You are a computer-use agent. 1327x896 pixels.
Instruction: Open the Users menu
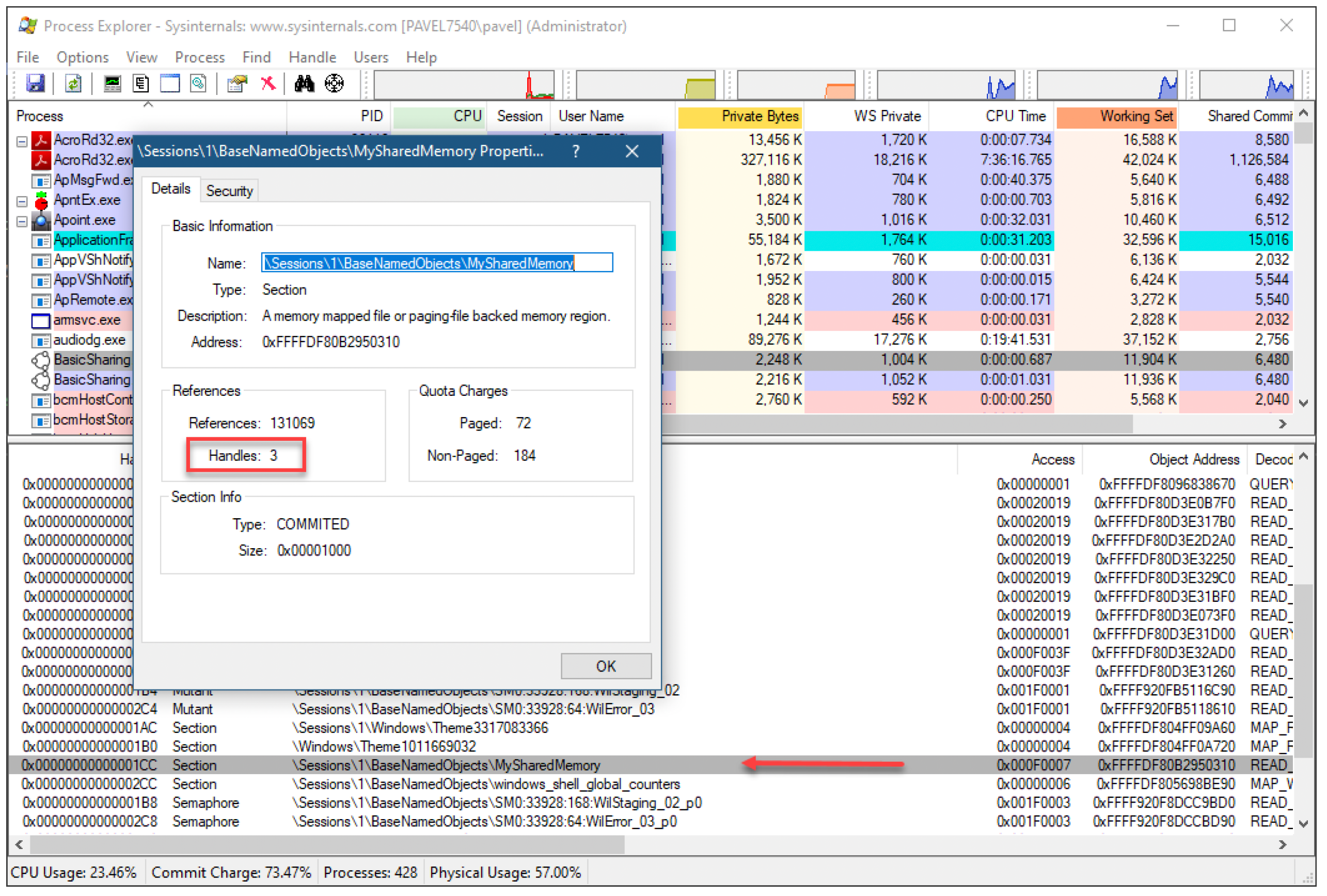click(371, 58)
